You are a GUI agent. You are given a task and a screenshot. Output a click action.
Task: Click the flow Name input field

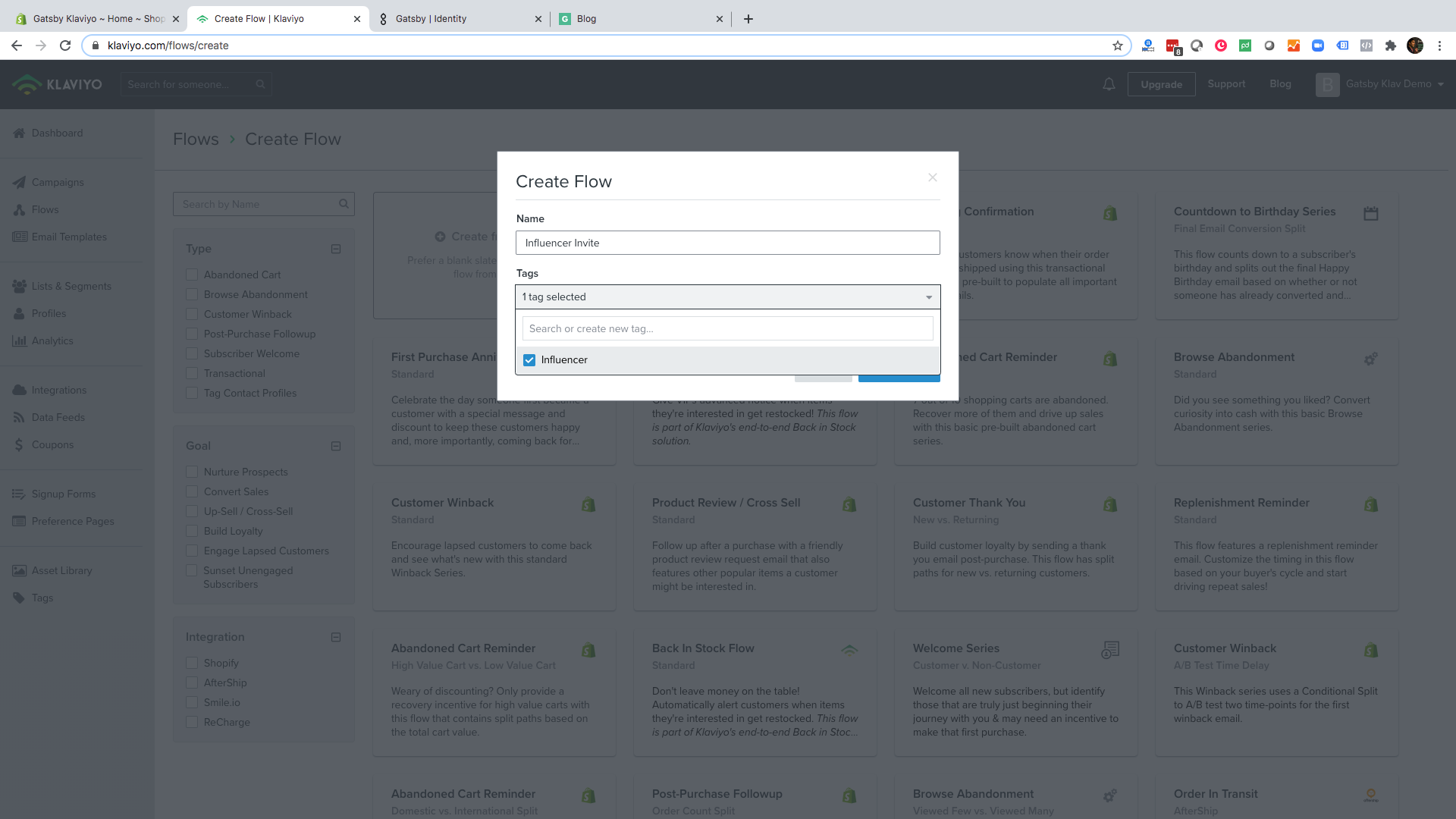click(x=727, y=243)
